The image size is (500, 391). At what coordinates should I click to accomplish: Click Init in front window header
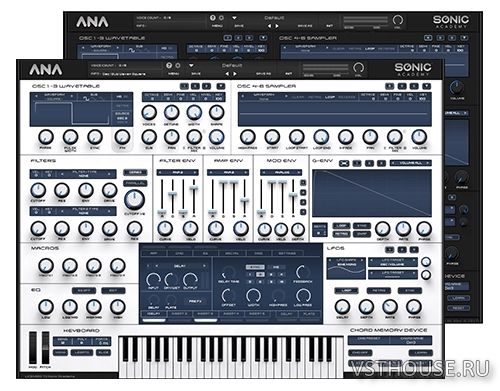289,74
